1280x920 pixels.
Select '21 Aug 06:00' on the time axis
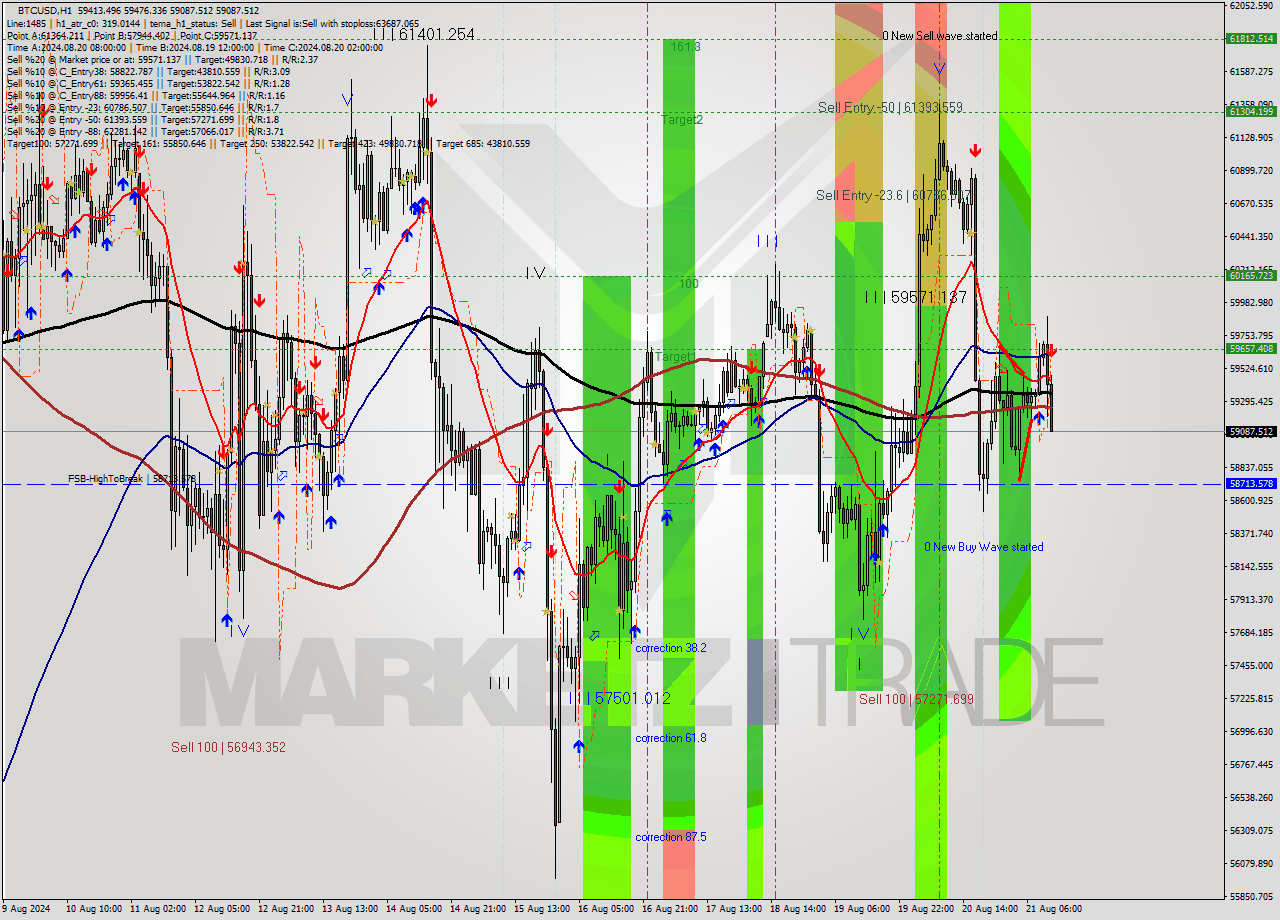point(1054,909)
